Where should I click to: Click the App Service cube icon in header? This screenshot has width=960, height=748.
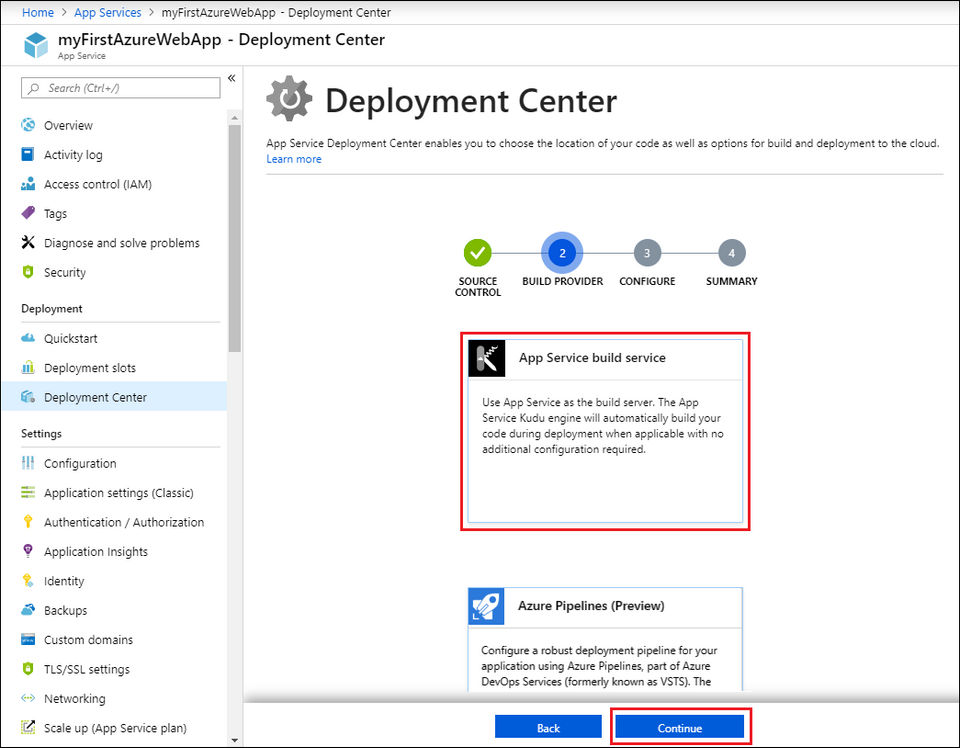pyautogui.click(x=36, y=45)
